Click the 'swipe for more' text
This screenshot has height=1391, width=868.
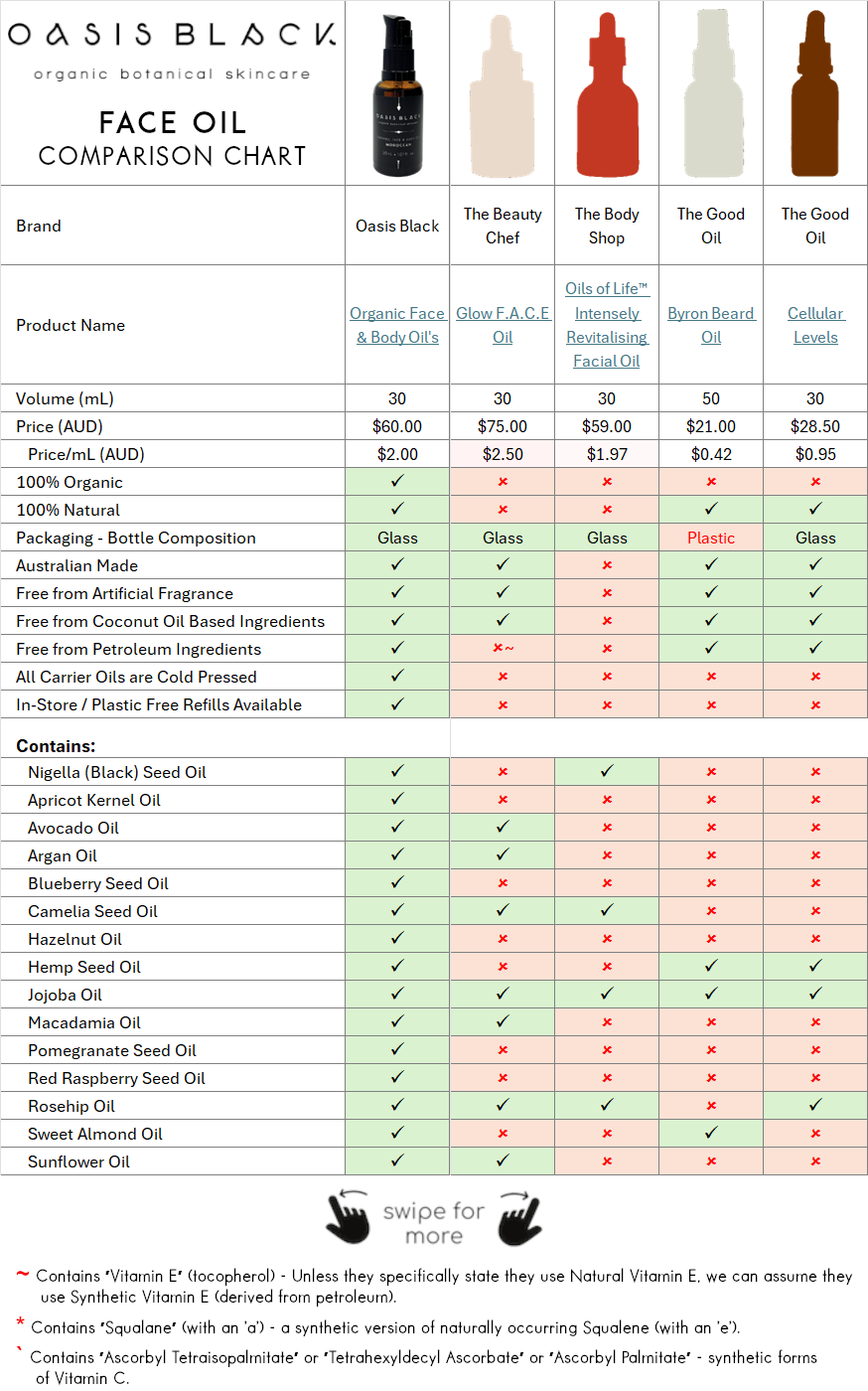pos(434,1223)
